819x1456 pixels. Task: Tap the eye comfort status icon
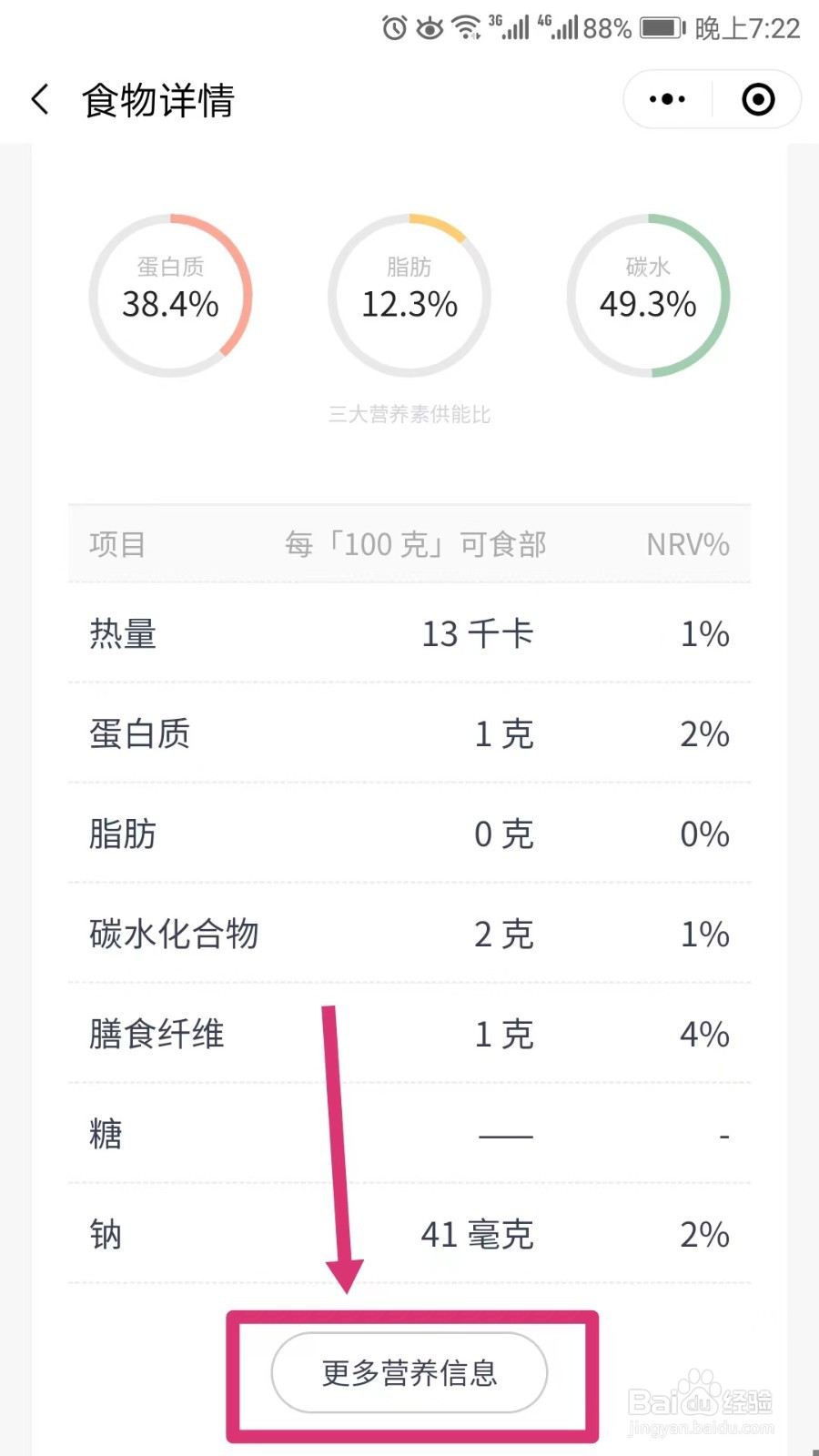430,28
